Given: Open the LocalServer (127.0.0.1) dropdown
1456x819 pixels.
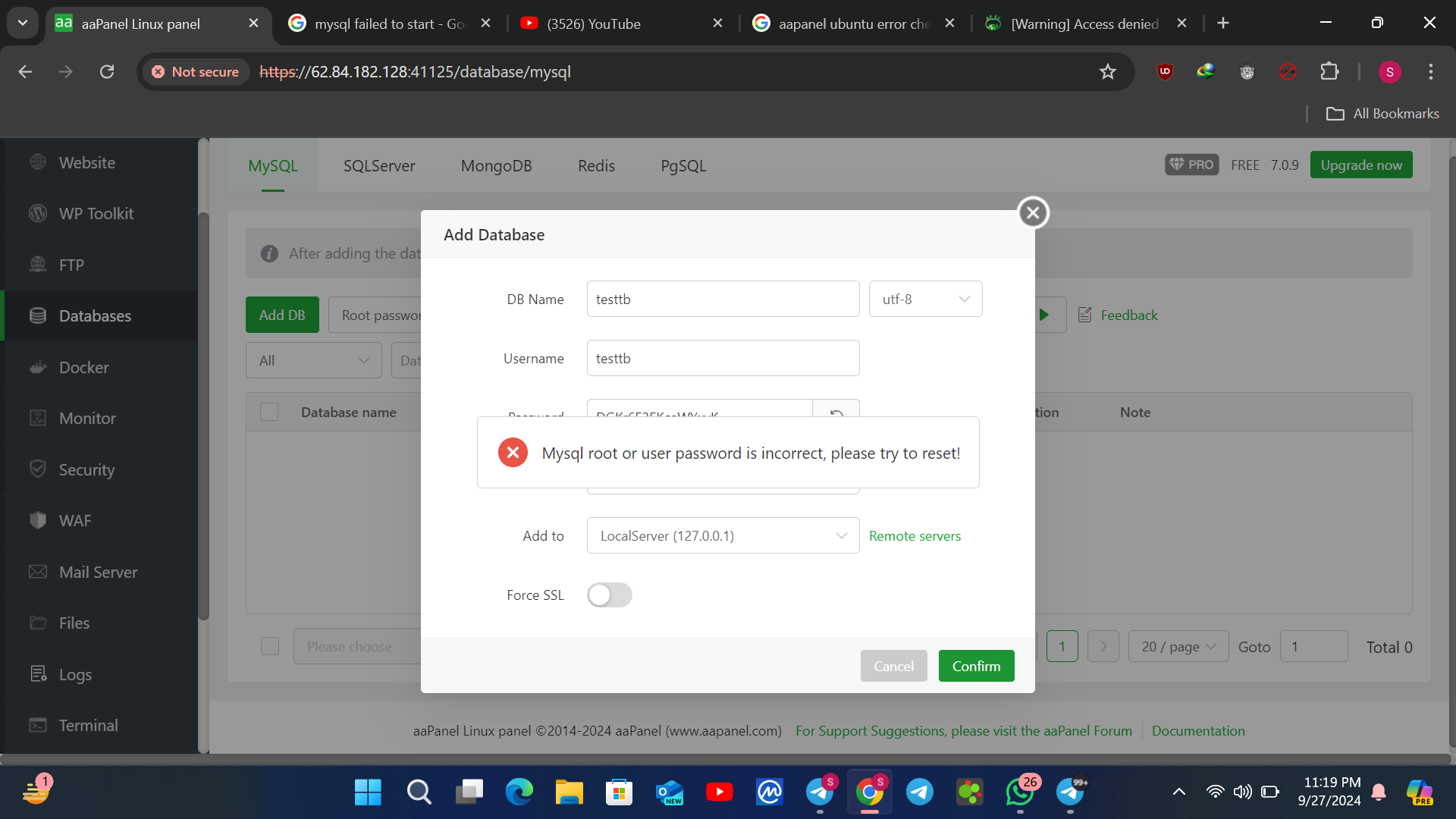Looking at the screenshot, I should 723,536.
